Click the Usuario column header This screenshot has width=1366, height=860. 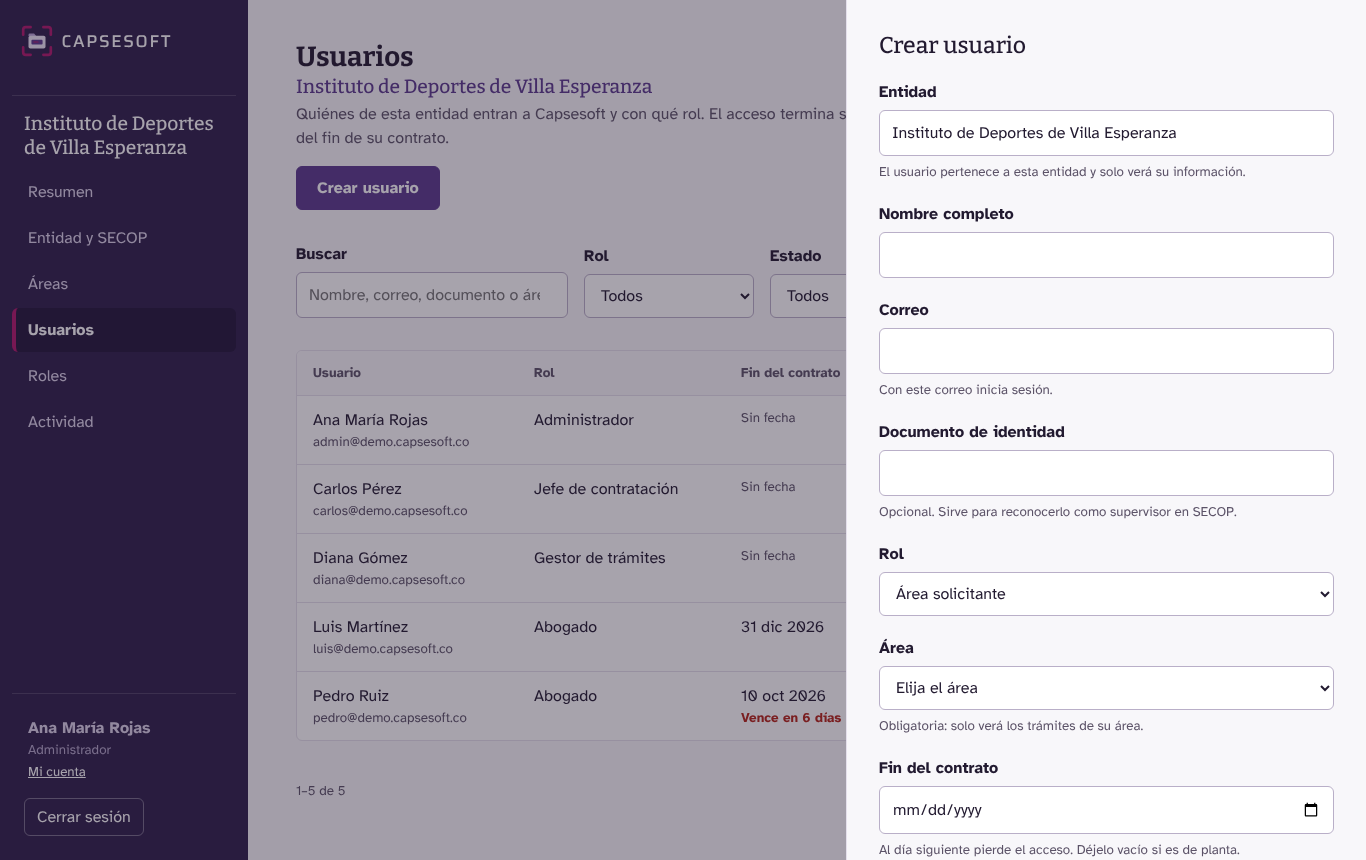337,373
